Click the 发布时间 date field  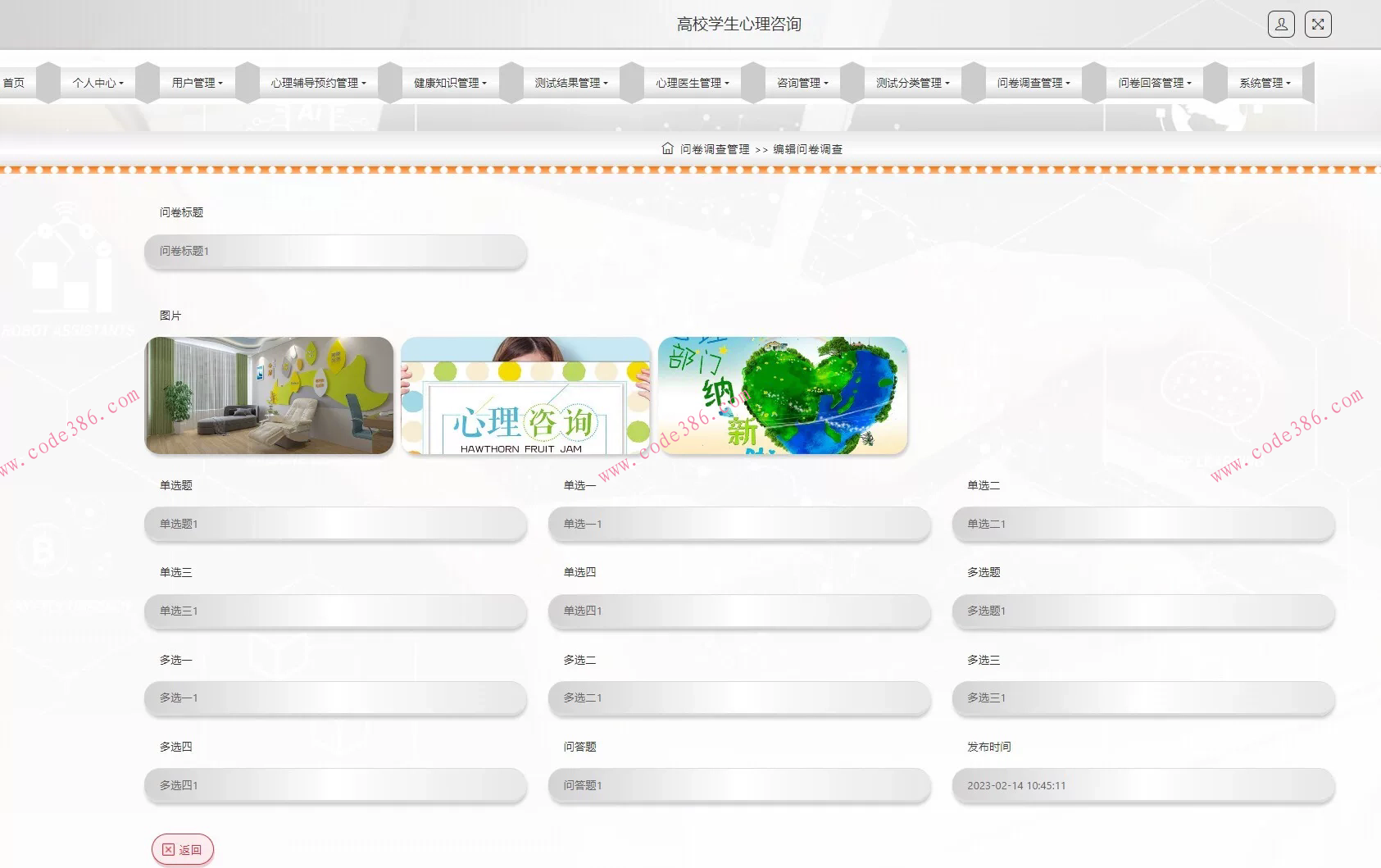pos(1143,786)
